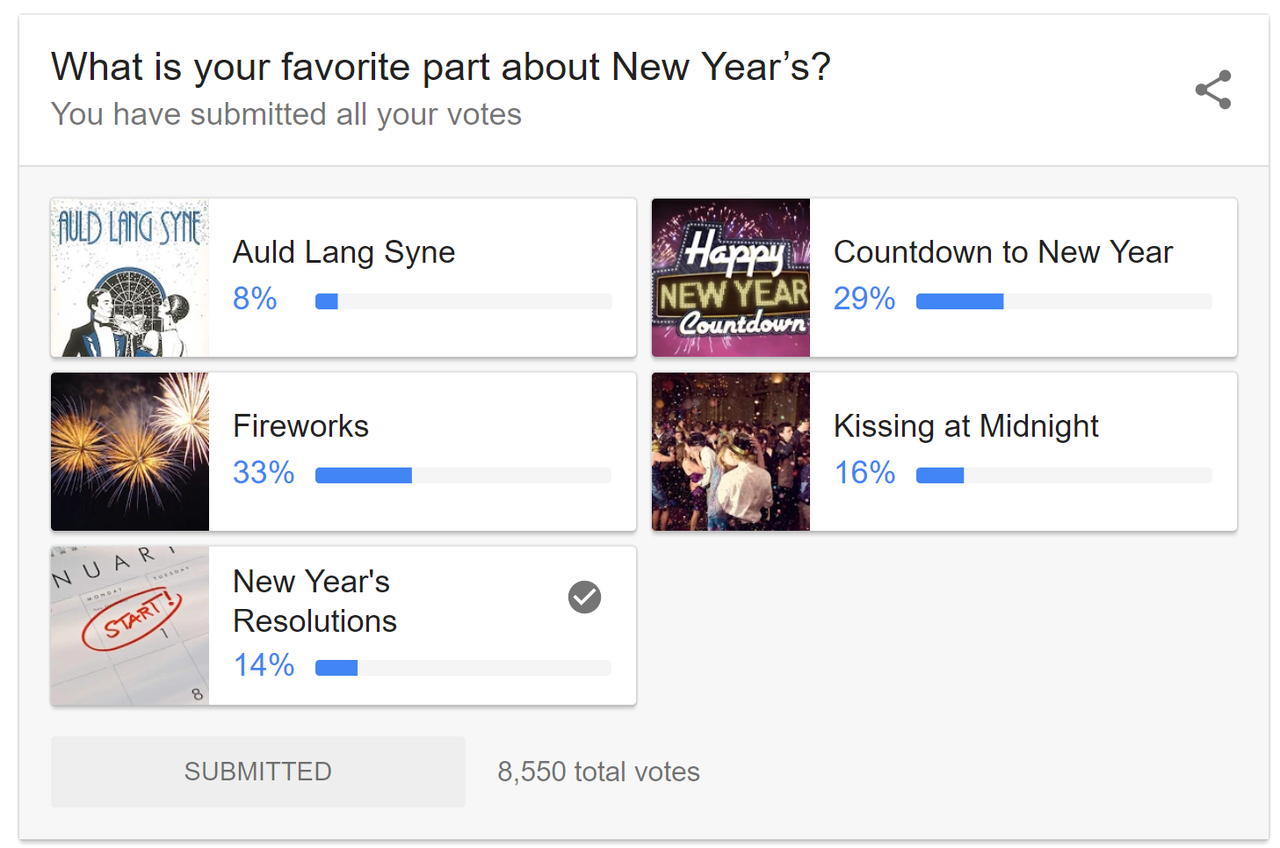Click the fireworks photo thumbnail
1280x848 pixels.
coord(130,452)
